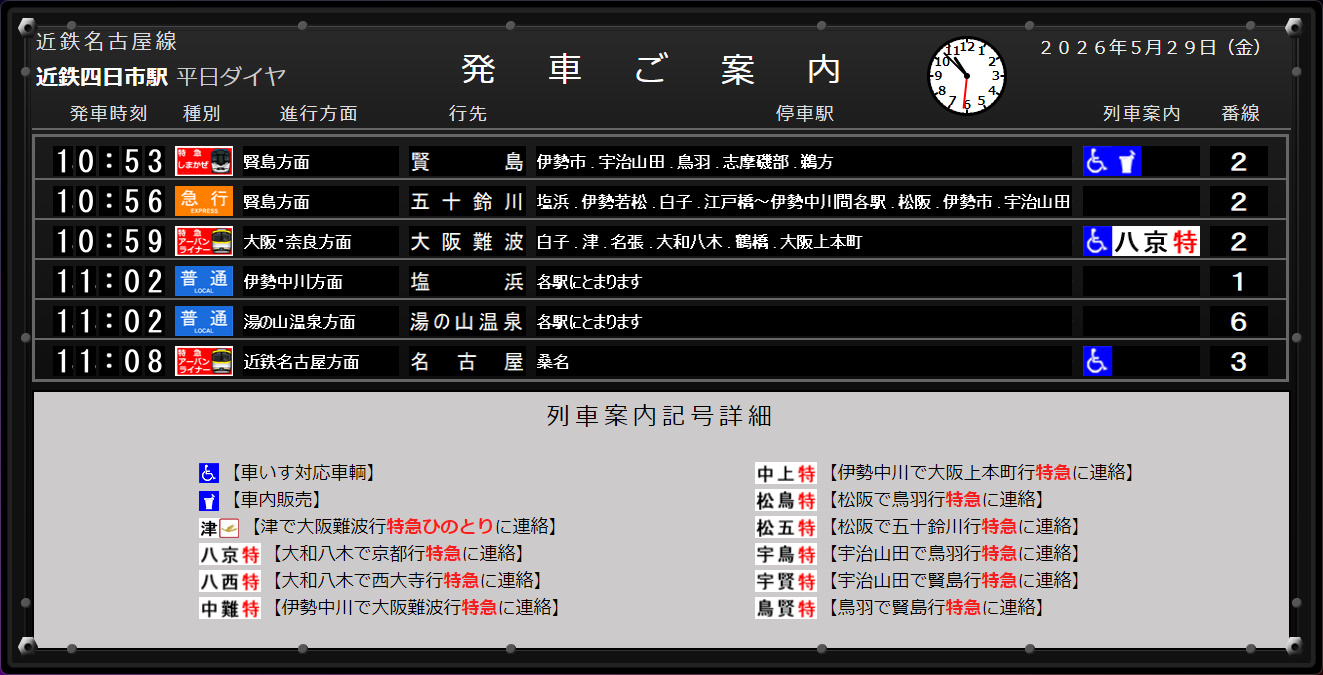This screenshot has width=1323, height=675.
Task: Click the legend 中難特 badge
Action: coord(230,608)
